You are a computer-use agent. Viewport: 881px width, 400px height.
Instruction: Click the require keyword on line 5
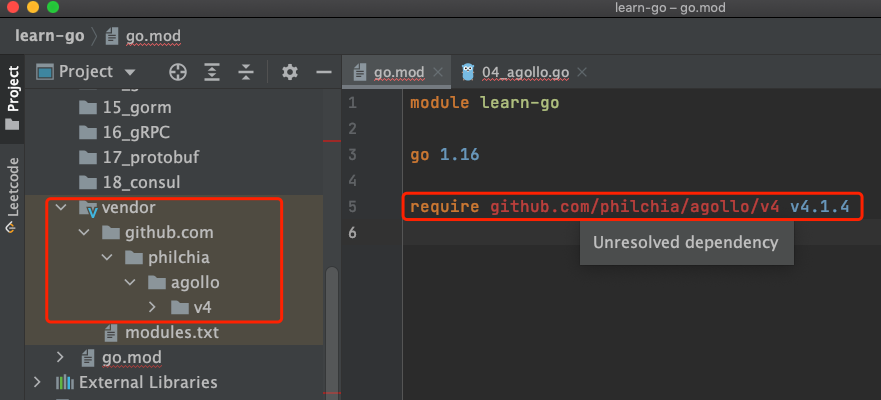(x=444, y=207)
